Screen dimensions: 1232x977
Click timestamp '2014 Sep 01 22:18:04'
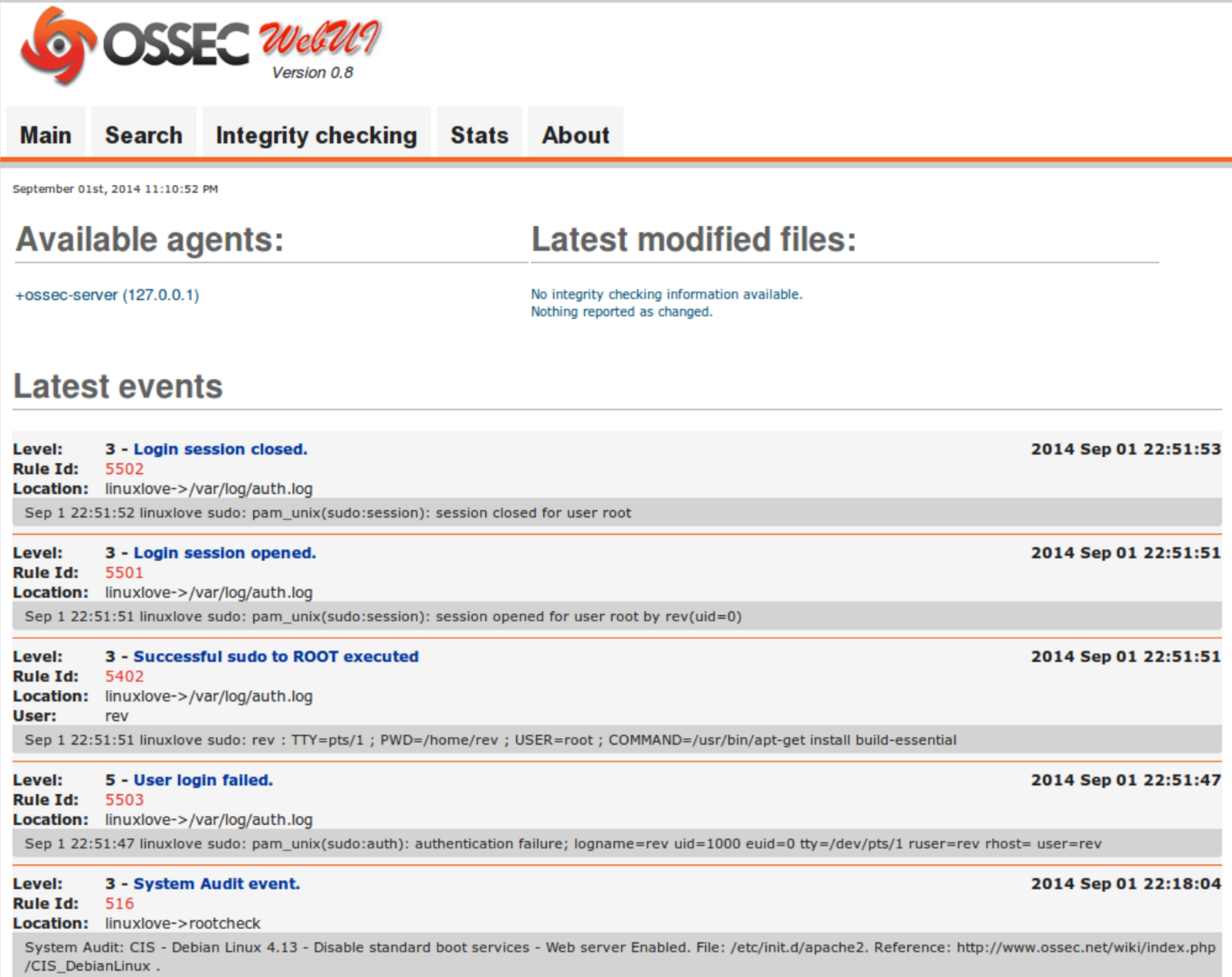tap(1126, 884)
